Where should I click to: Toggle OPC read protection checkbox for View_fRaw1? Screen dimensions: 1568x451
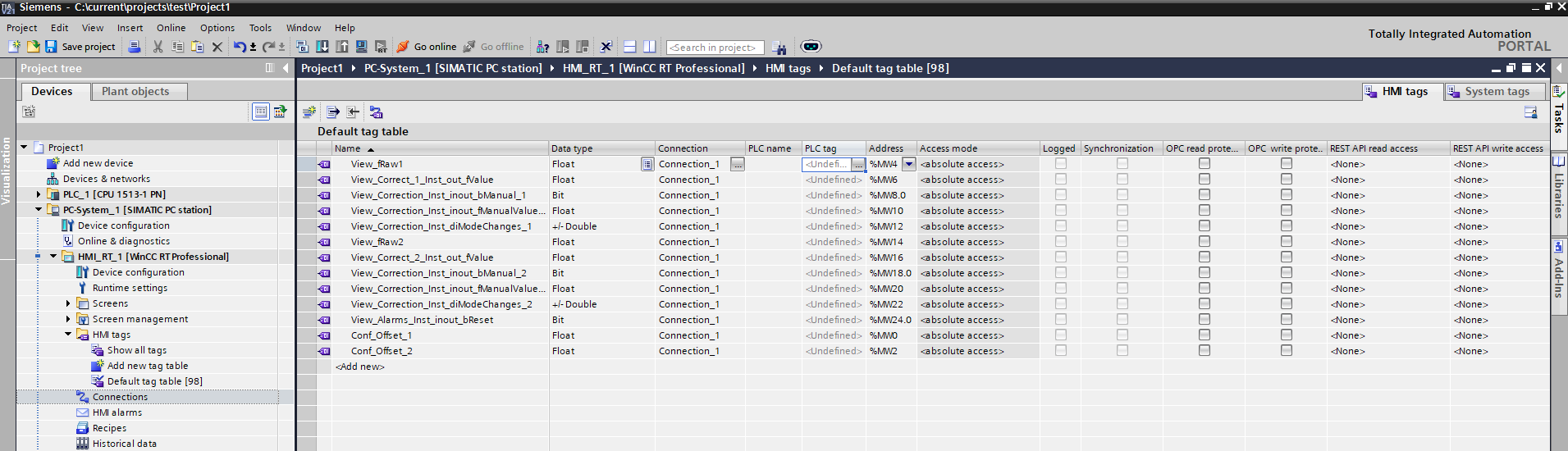[x=1205, y=164]
